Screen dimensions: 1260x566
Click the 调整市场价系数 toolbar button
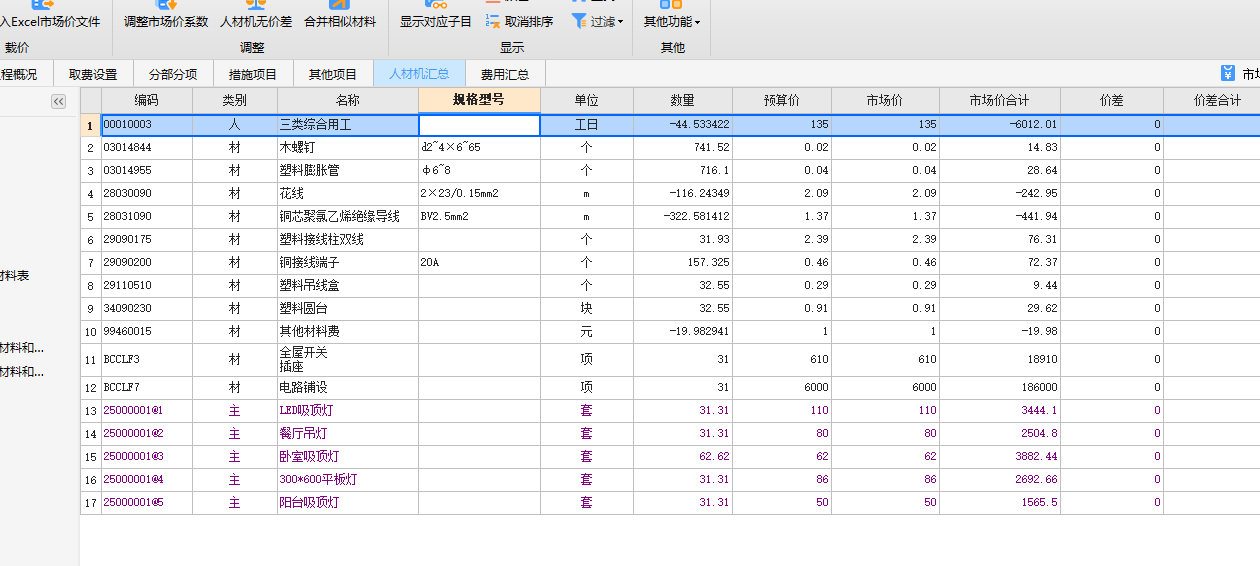click(x=166, y=15)
